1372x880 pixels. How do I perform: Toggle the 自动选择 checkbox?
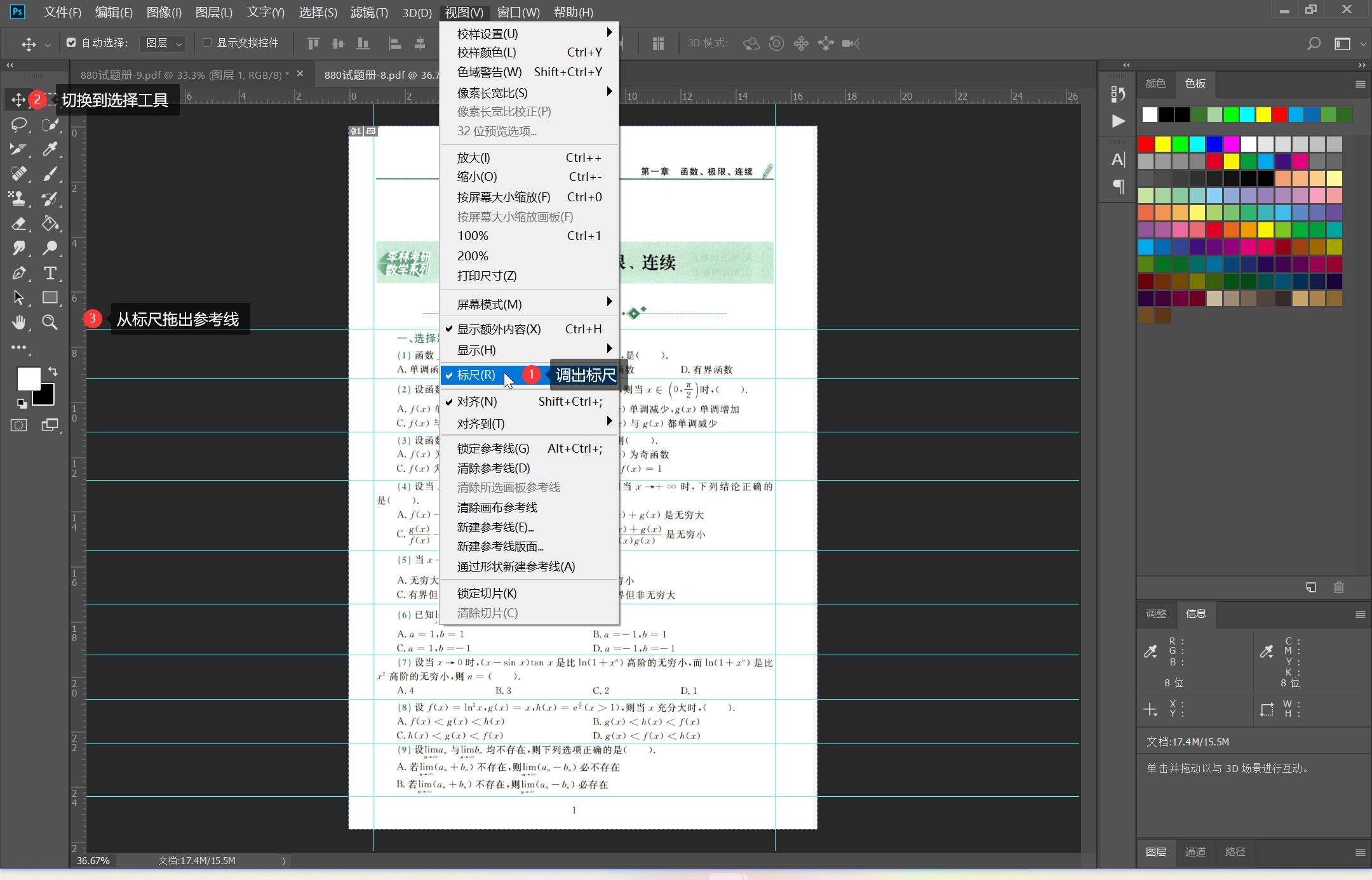(x=71, y=43)
